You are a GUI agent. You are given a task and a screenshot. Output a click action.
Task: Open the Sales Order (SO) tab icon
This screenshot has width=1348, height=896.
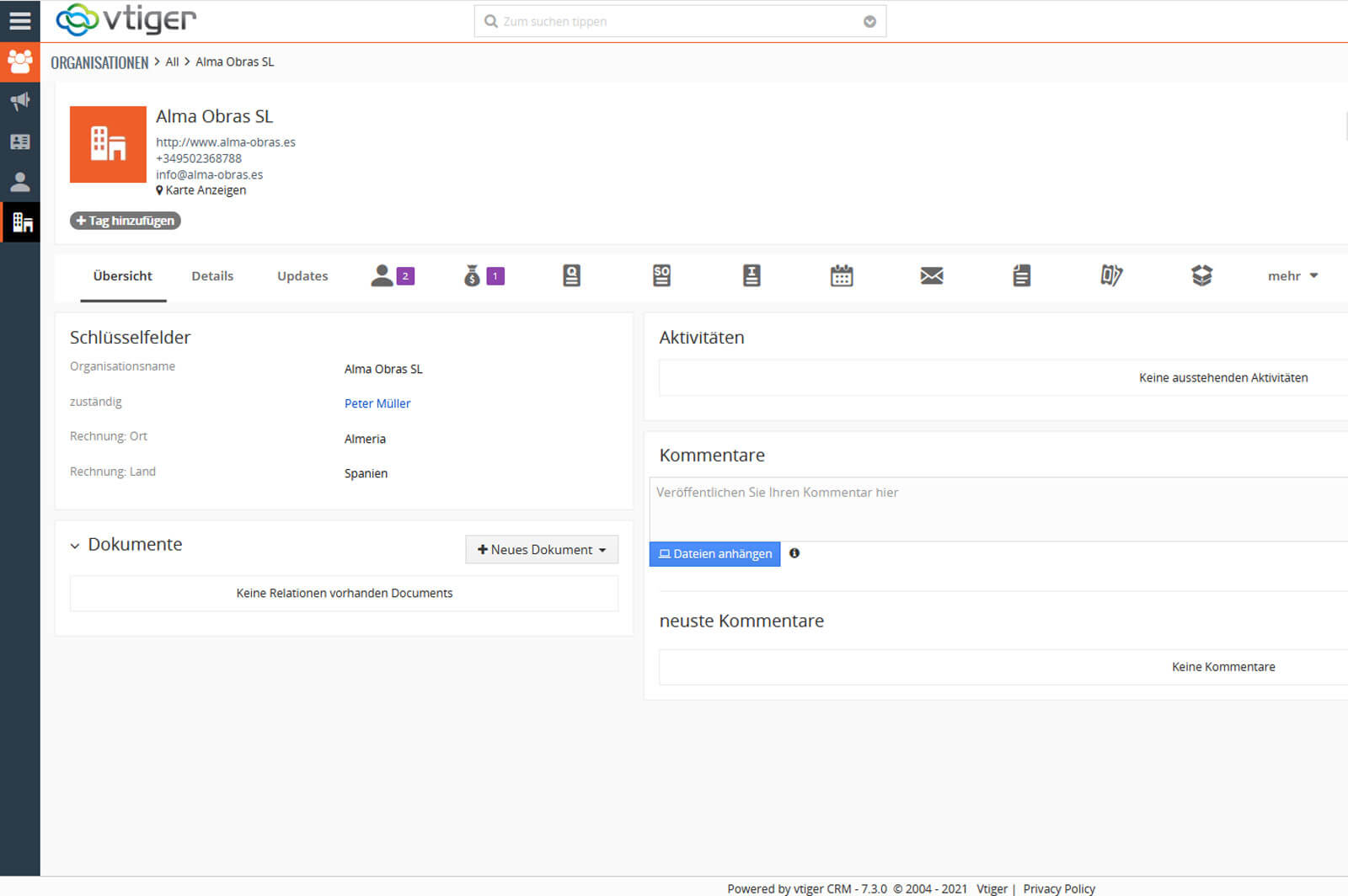[x=661, y=275]
